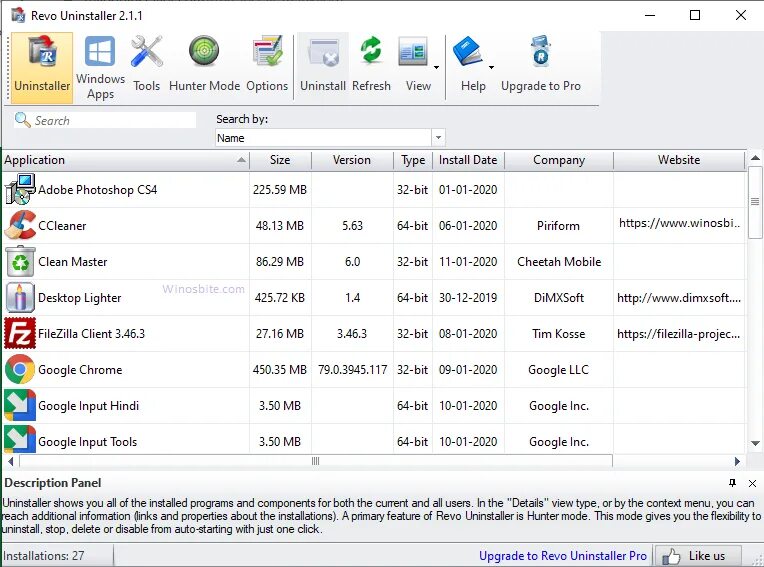Viewport: 764px width, 567px height.
Task: Select the Google Chrome entry name
Action: tap(80, 370)
